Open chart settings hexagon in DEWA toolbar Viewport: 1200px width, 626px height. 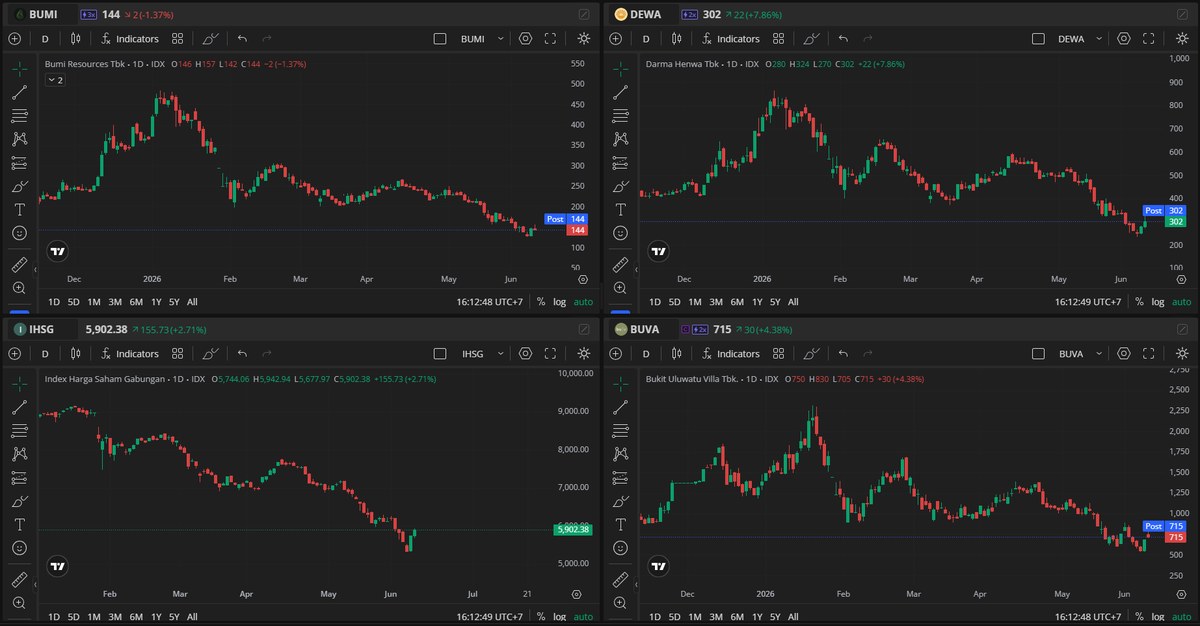1125,39
